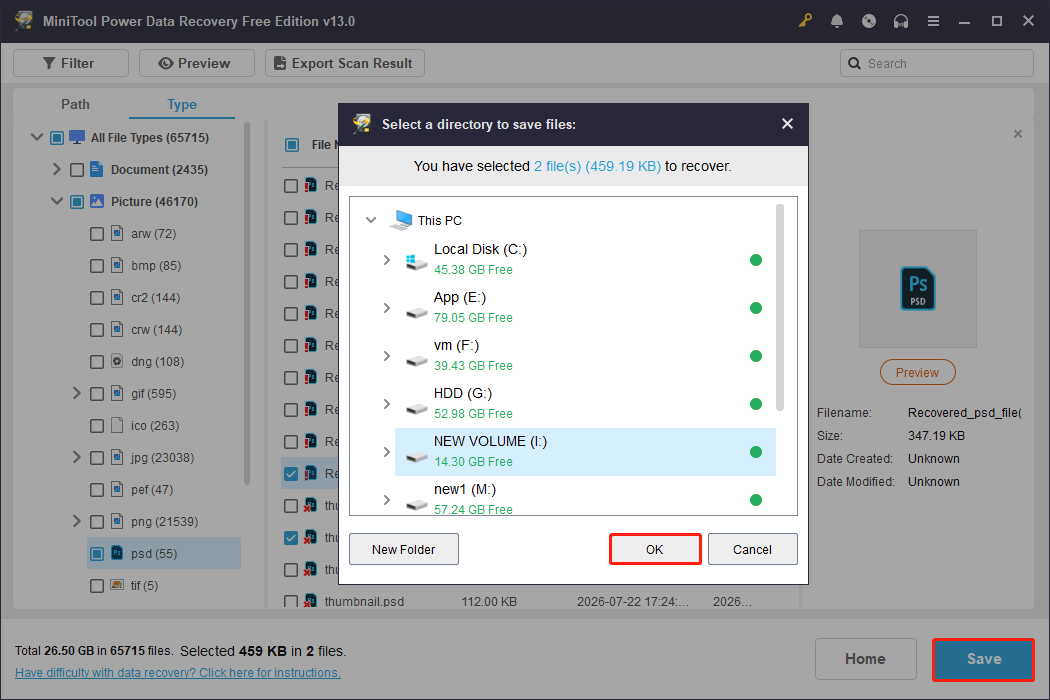Click the search magnifier icon
Screen dimensions: 1050x700
(854, 63)
